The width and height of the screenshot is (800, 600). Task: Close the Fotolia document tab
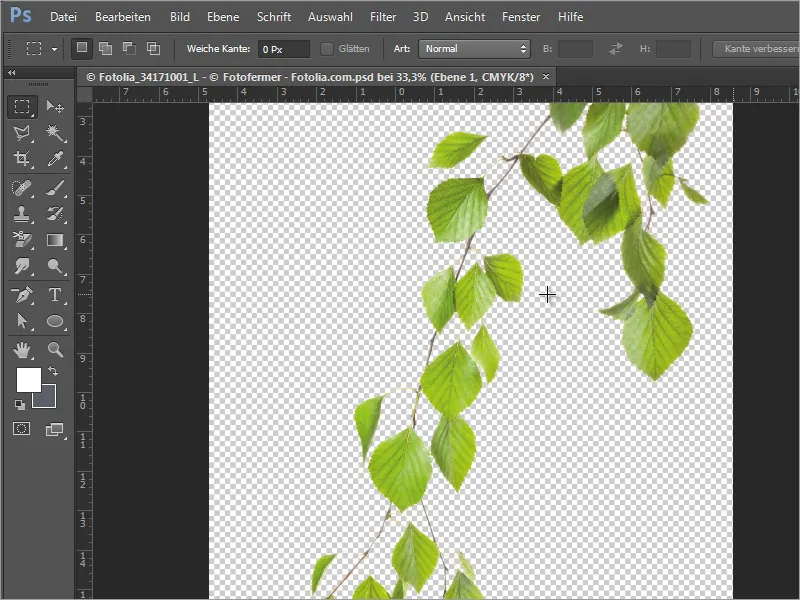coord(546,77)
